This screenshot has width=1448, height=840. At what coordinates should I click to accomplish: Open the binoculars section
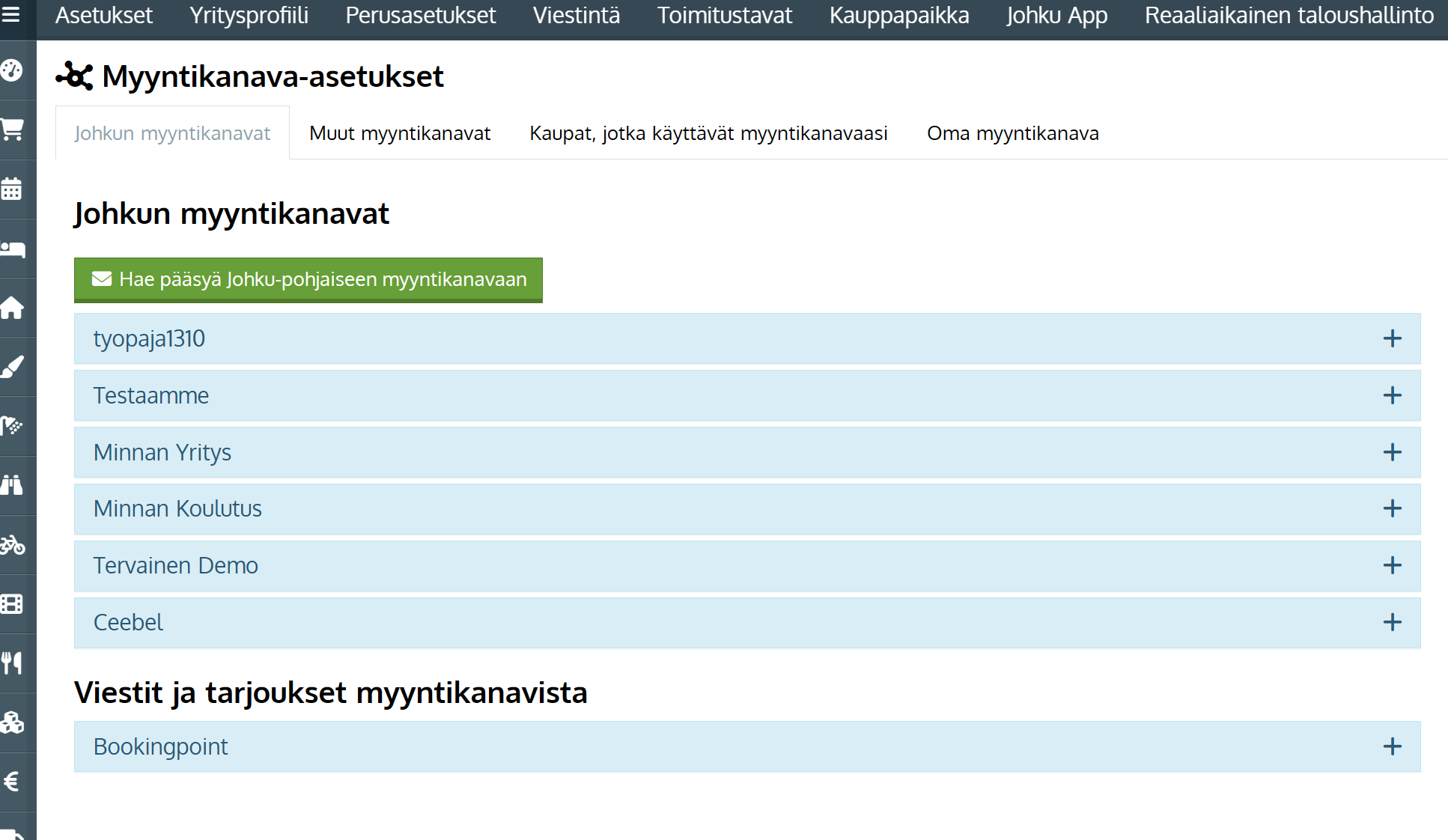tap(12, 485)
